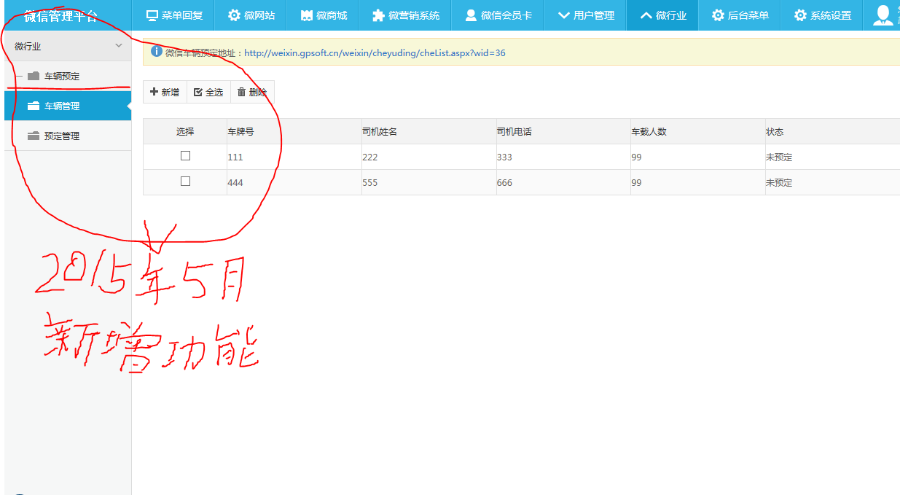900x495 pixels.
Task: Open the weixin.gpsoft.cn cheList link
Action: (x=375, y=53)
